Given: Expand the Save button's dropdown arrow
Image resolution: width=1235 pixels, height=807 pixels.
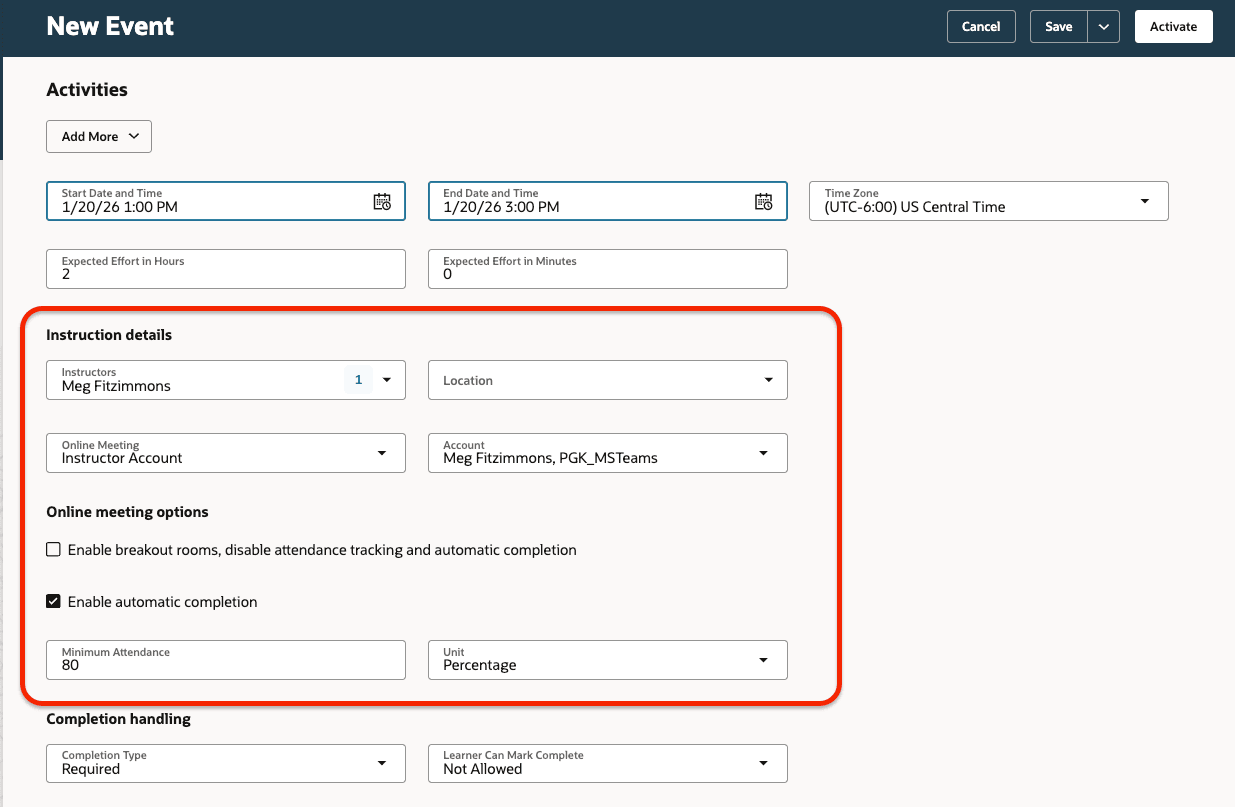Looking at the screenshot, I should pyautogui.click(x=1104, y=26).
